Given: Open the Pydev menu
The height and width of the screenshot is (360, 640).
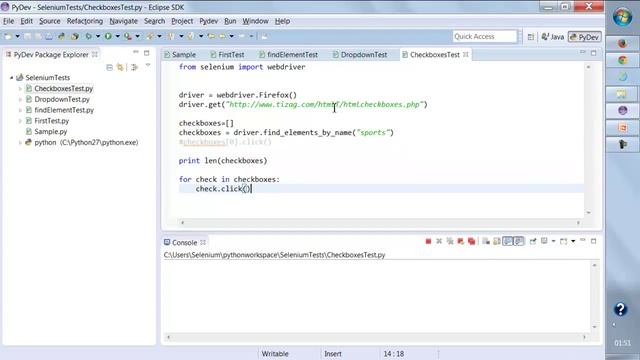Looking at the screenshot, I should 209,21.
